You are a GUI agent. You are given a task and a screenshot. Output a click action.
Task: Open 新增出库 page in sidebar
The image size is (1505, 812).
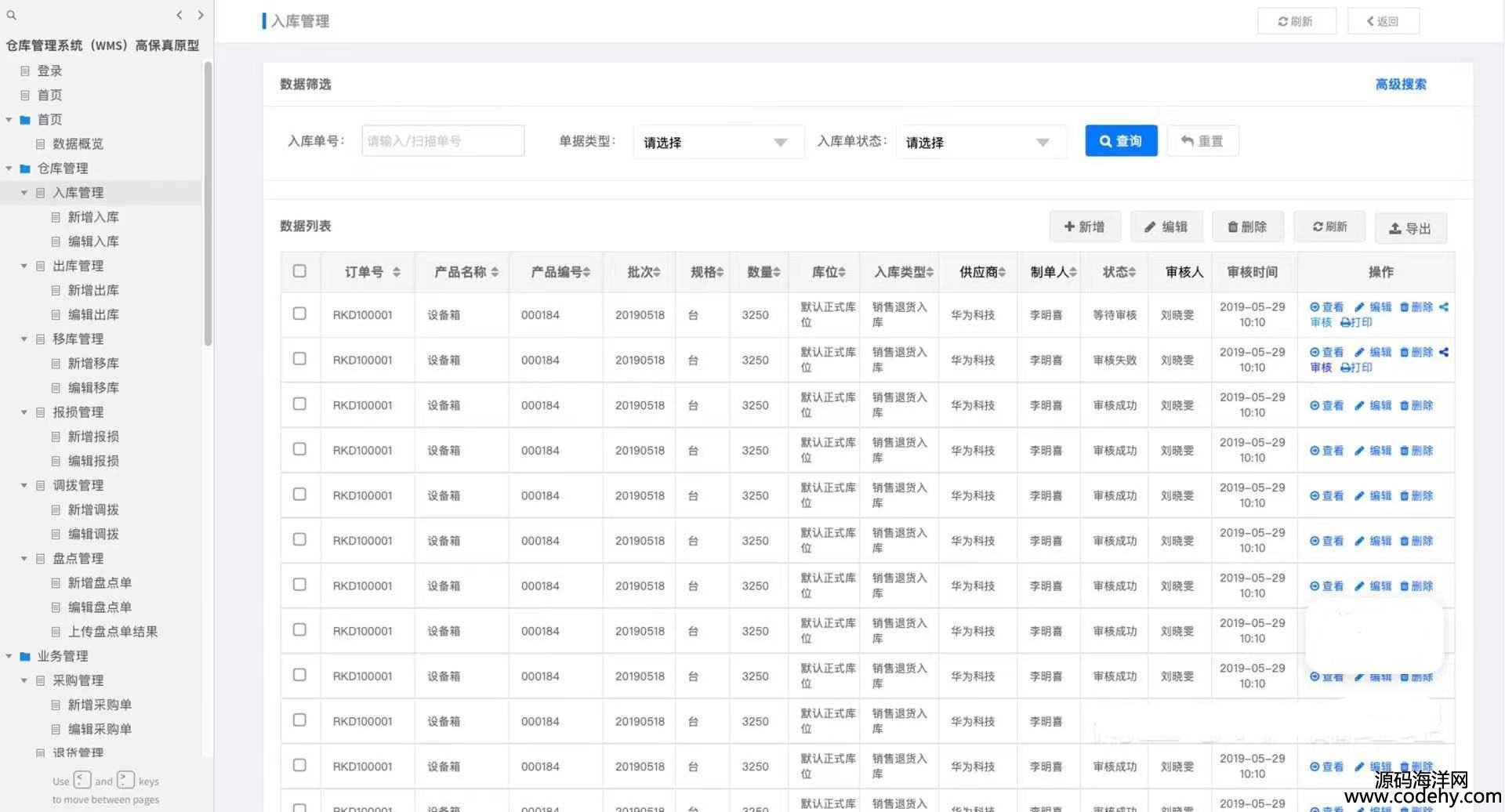(93, 290)
